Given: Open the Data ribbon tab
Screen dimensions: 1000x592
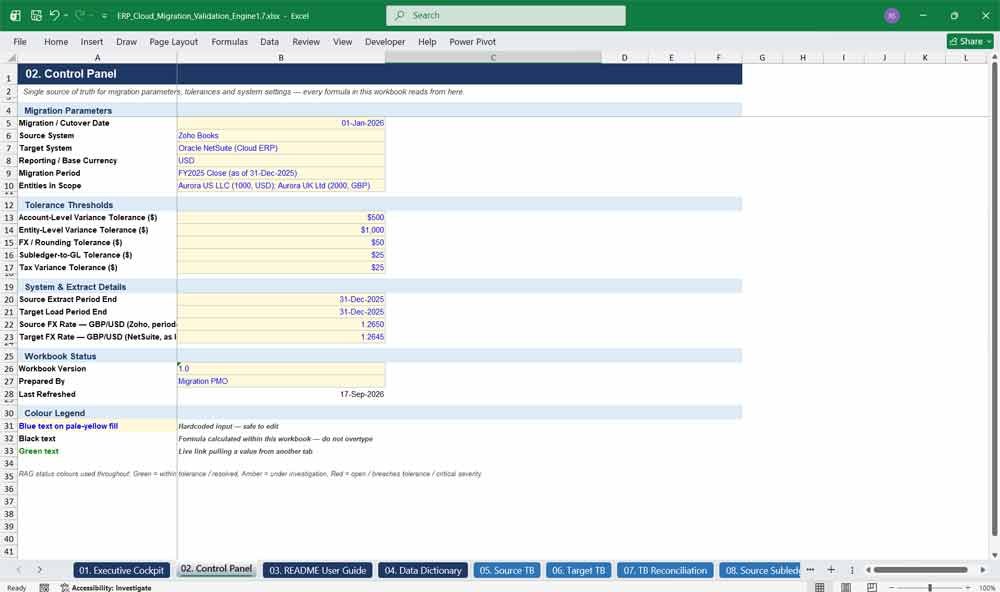Looking at the screenshot, I should (x=269, y=41).
